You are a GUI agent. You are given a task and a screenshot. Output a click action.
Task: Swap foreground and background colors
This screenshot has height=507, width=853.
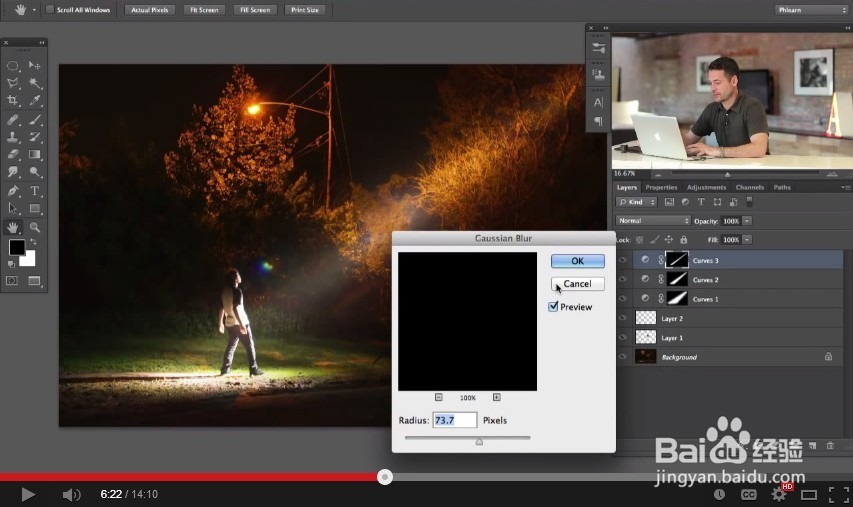34,242
